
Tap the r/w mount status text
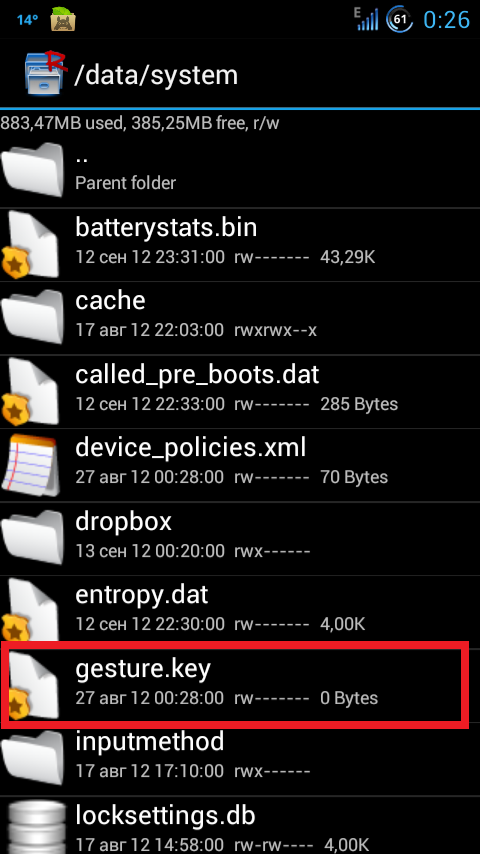pyautogui.click(x=265, y=123)
